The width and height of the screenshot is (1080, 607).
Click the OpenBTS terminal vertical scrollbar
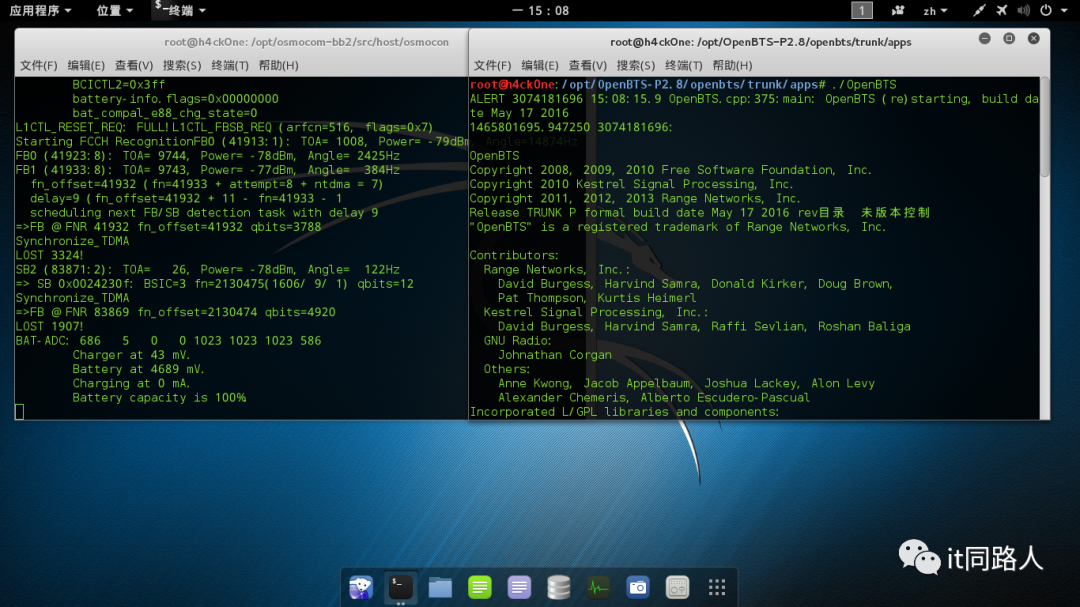(x=1045, y=127)
